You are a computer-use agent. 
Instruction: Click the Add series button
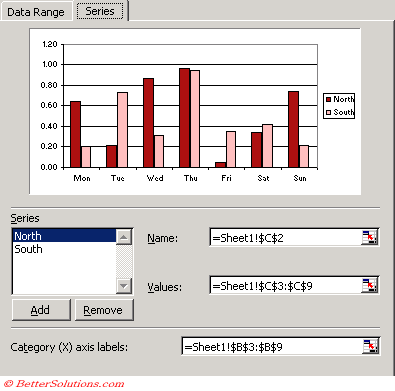(x=41, y=310)
